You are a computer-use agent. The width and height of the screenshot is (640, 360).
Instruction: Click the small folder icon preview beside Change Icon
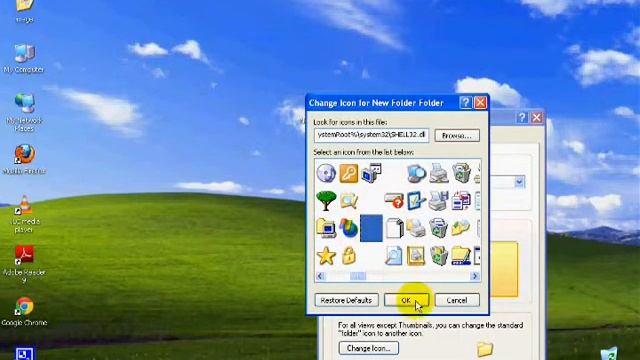coord(484,349)
